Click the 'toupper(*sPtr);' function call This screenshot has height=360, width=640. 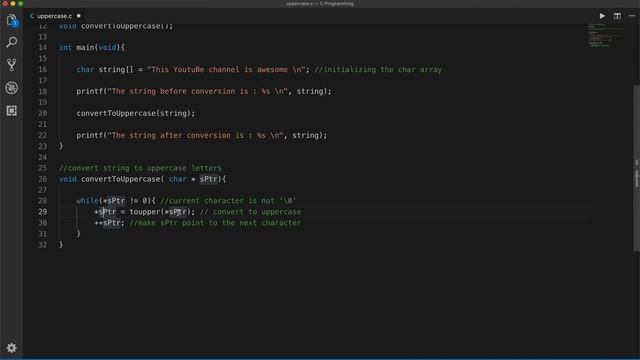[162, 212]
